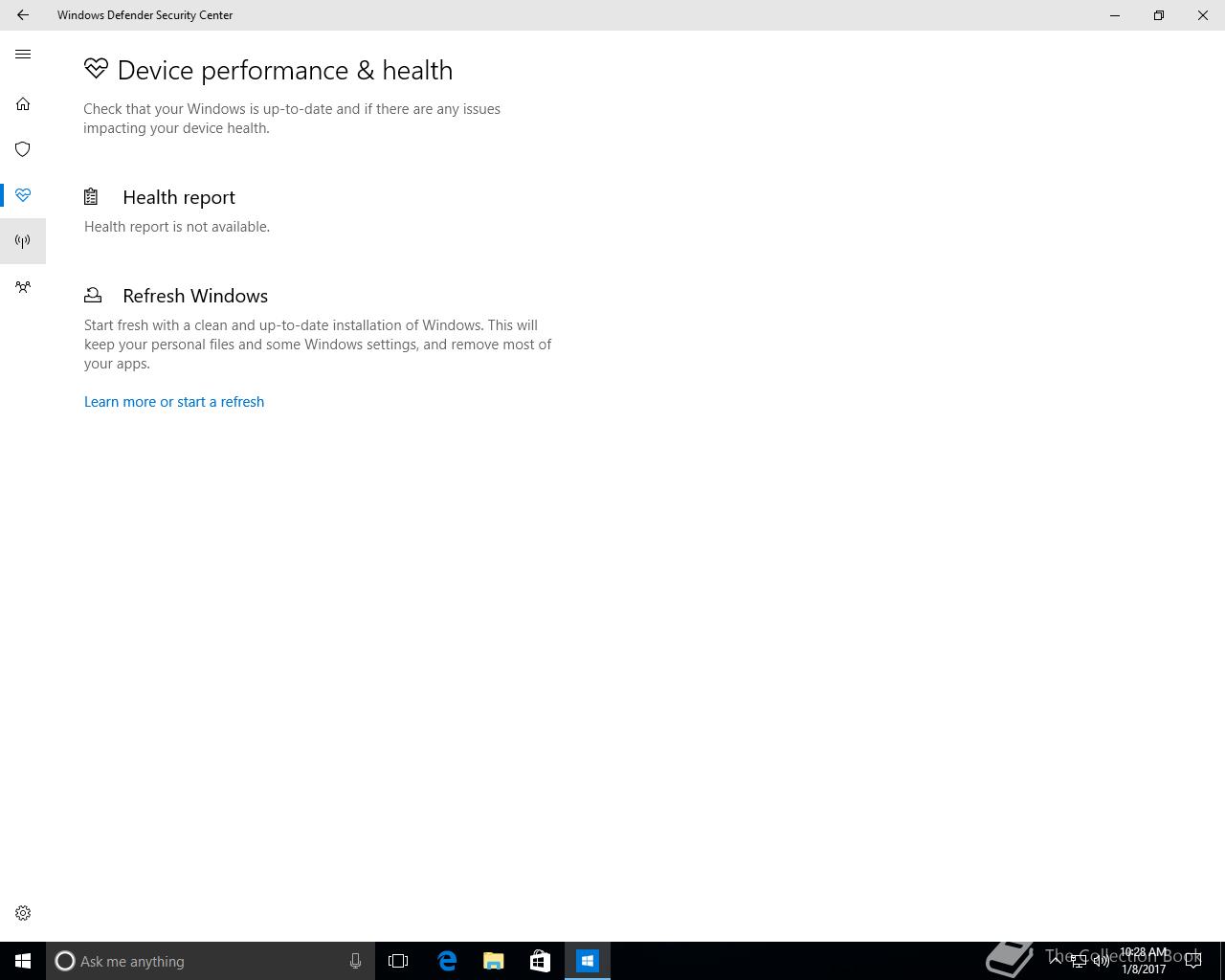Open the hamburger navigation menu
The image size is (1225, 980).
23,55
